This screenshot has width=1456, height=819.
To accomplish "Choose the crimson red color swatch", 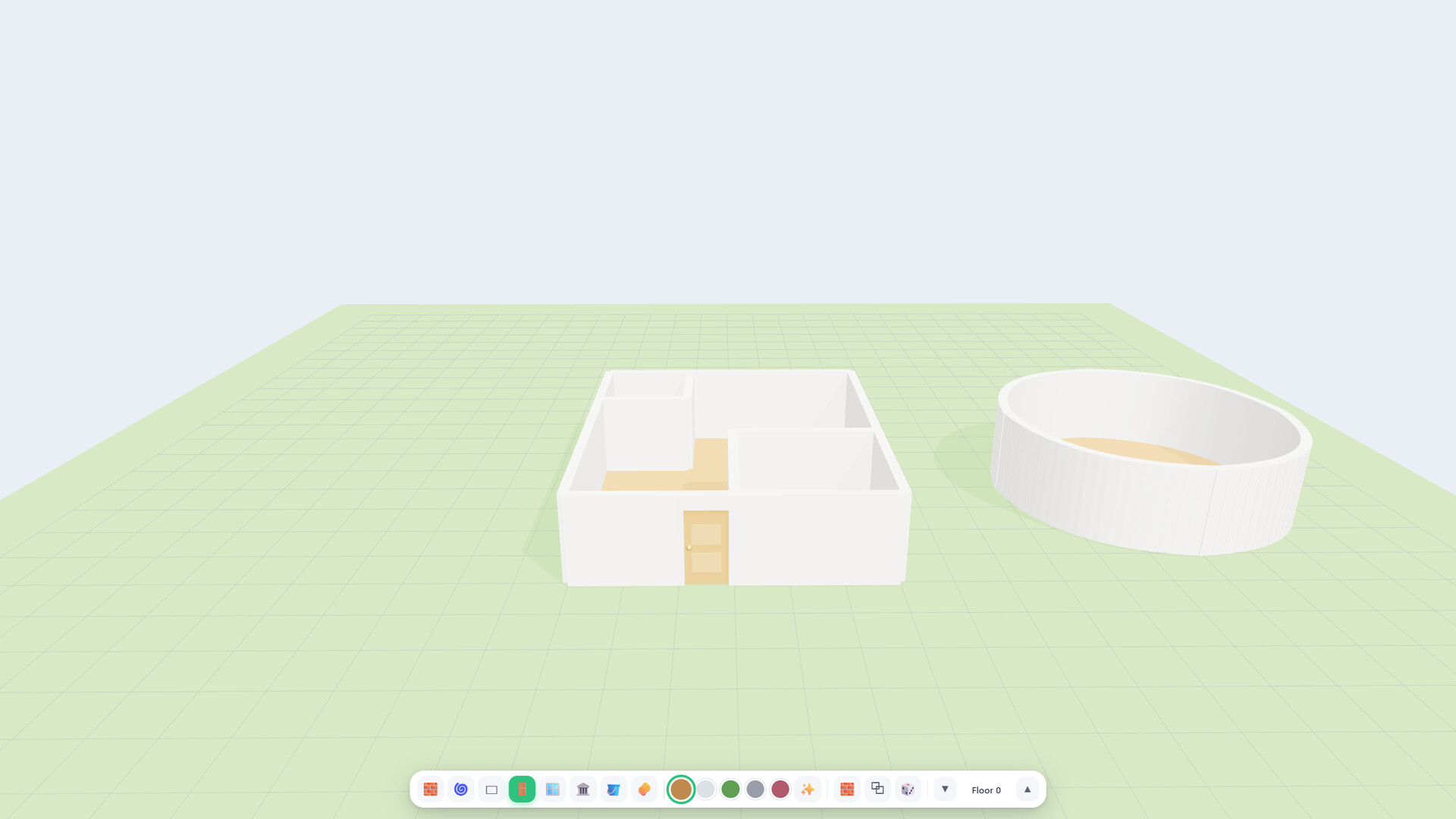I will [780, 789].
